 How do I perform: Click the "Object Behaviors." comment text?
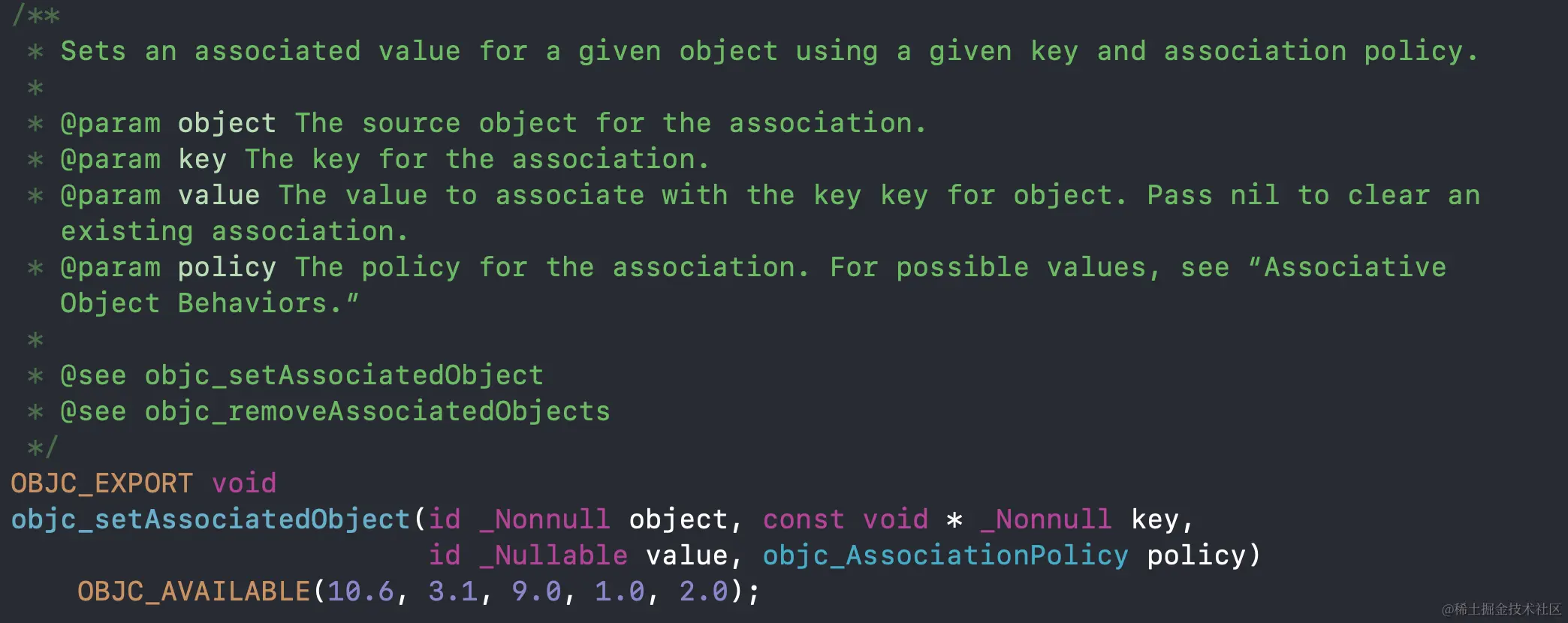pyautogui.click(x=209, y=303)
